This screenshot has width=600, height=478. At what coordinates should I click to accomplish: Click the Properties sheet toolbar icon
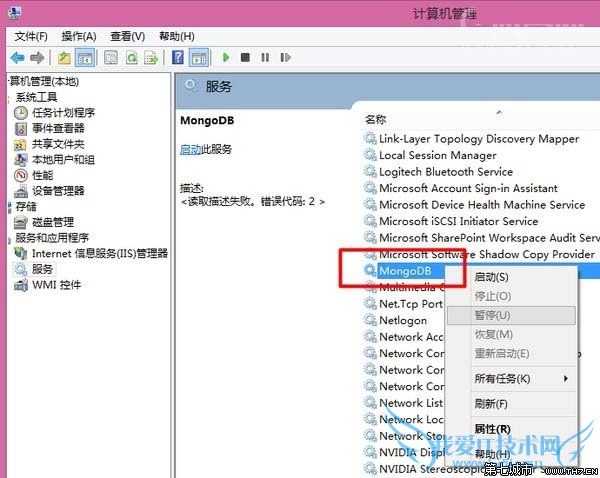111,58
